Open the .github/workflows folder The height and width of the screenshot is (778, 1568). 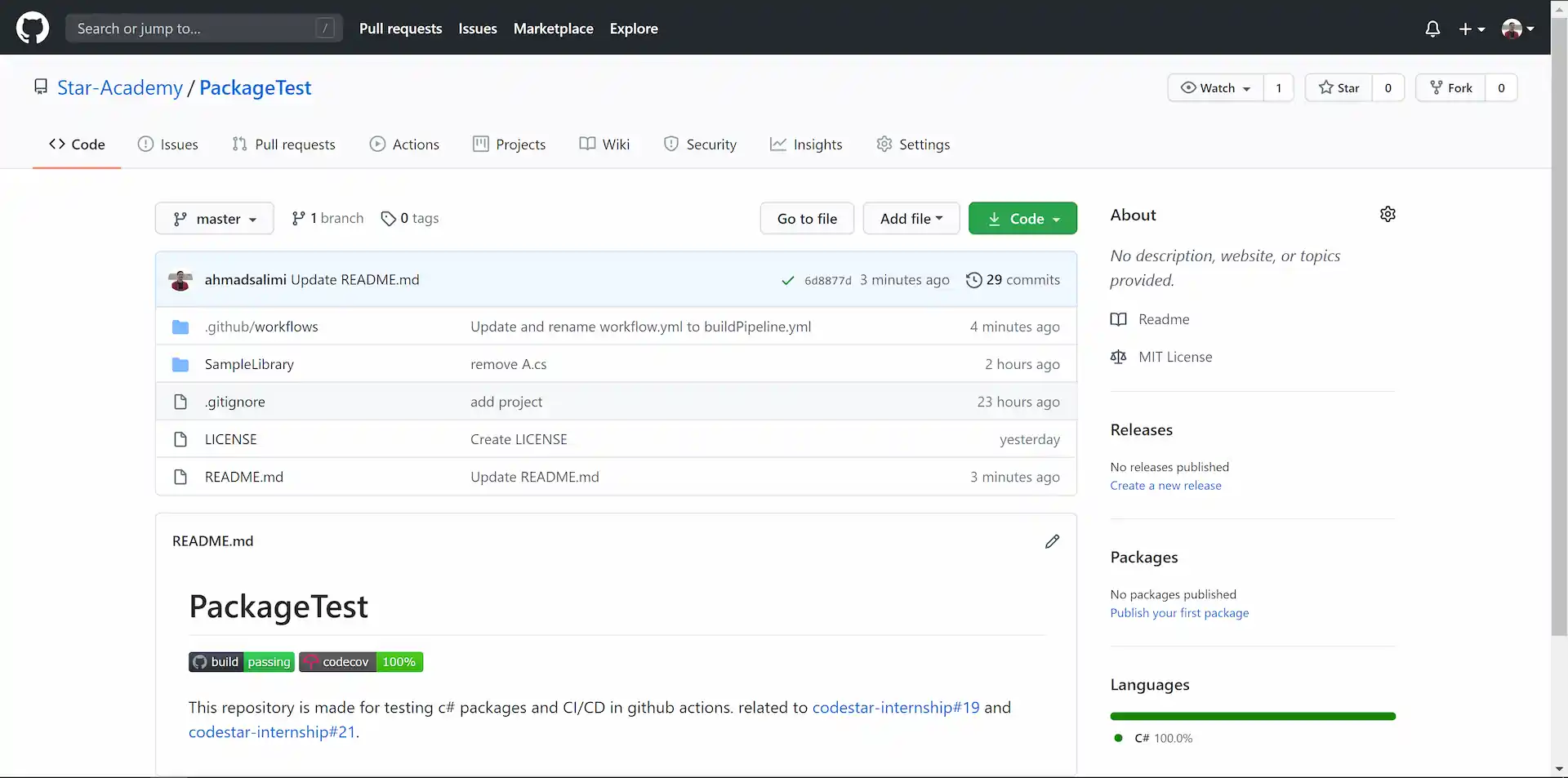(x=261, y=327)
